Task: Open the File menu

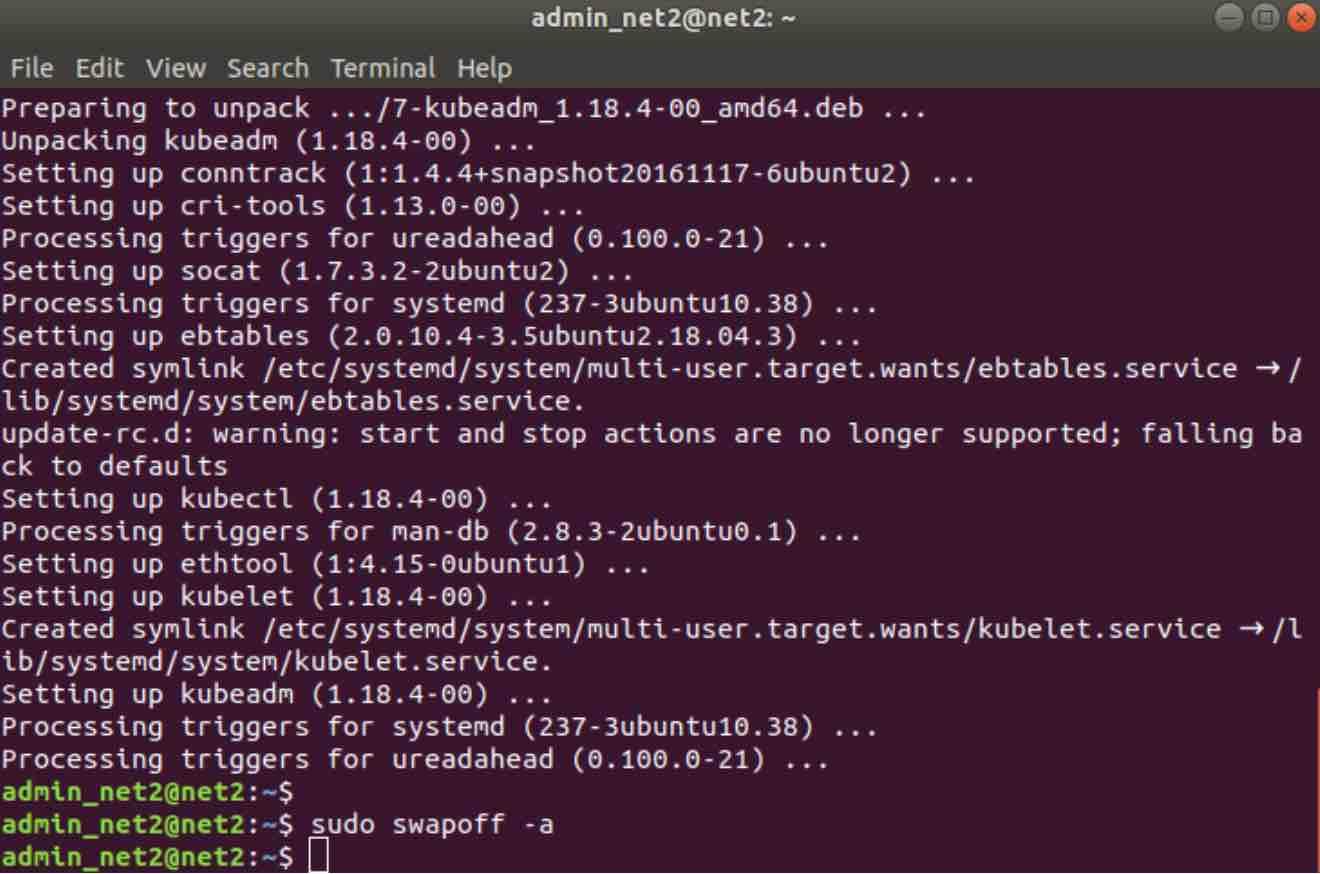Action: click(31, 68)
